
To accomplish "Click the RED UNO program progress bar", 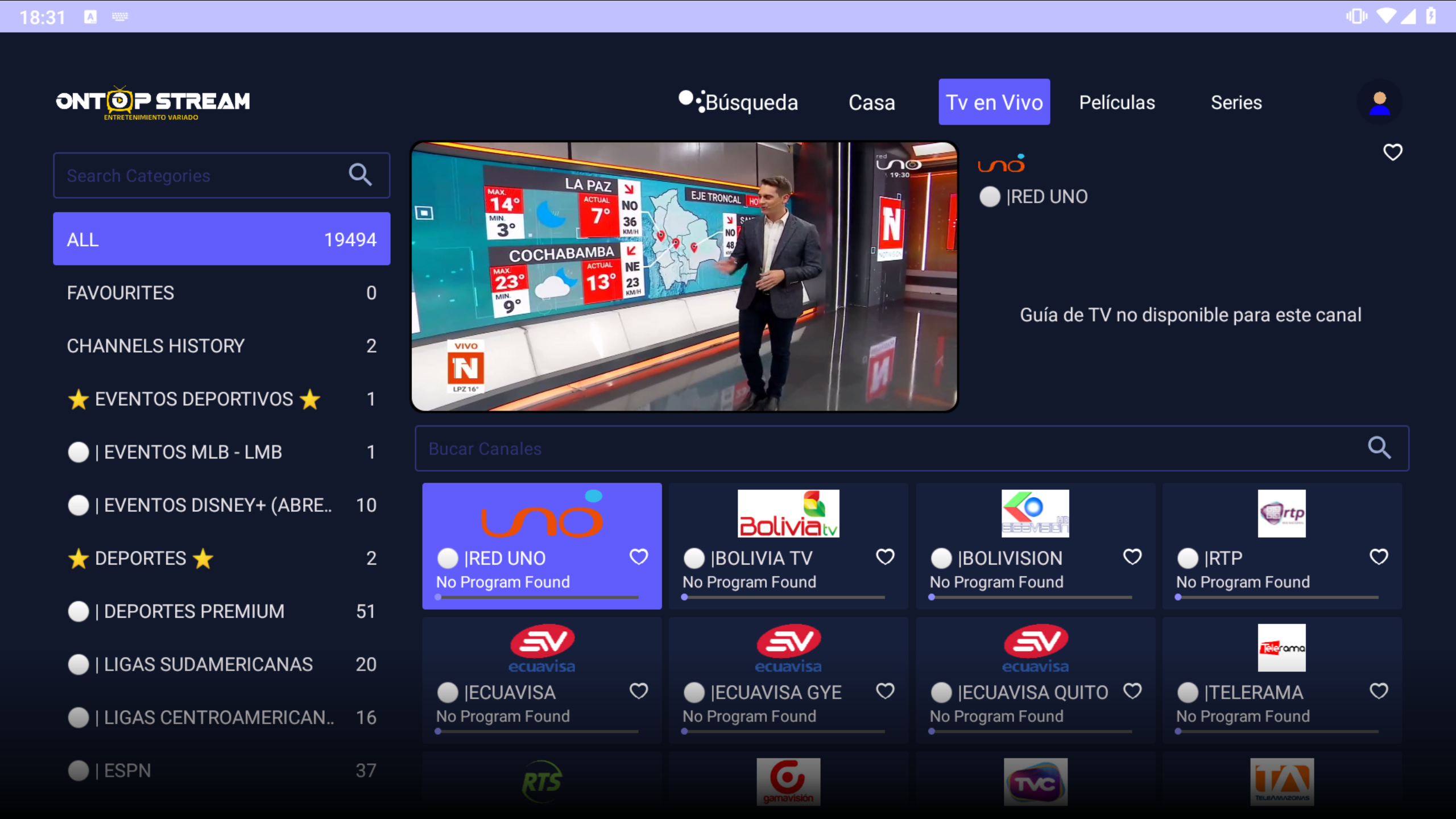I will [x=537, y=597].
